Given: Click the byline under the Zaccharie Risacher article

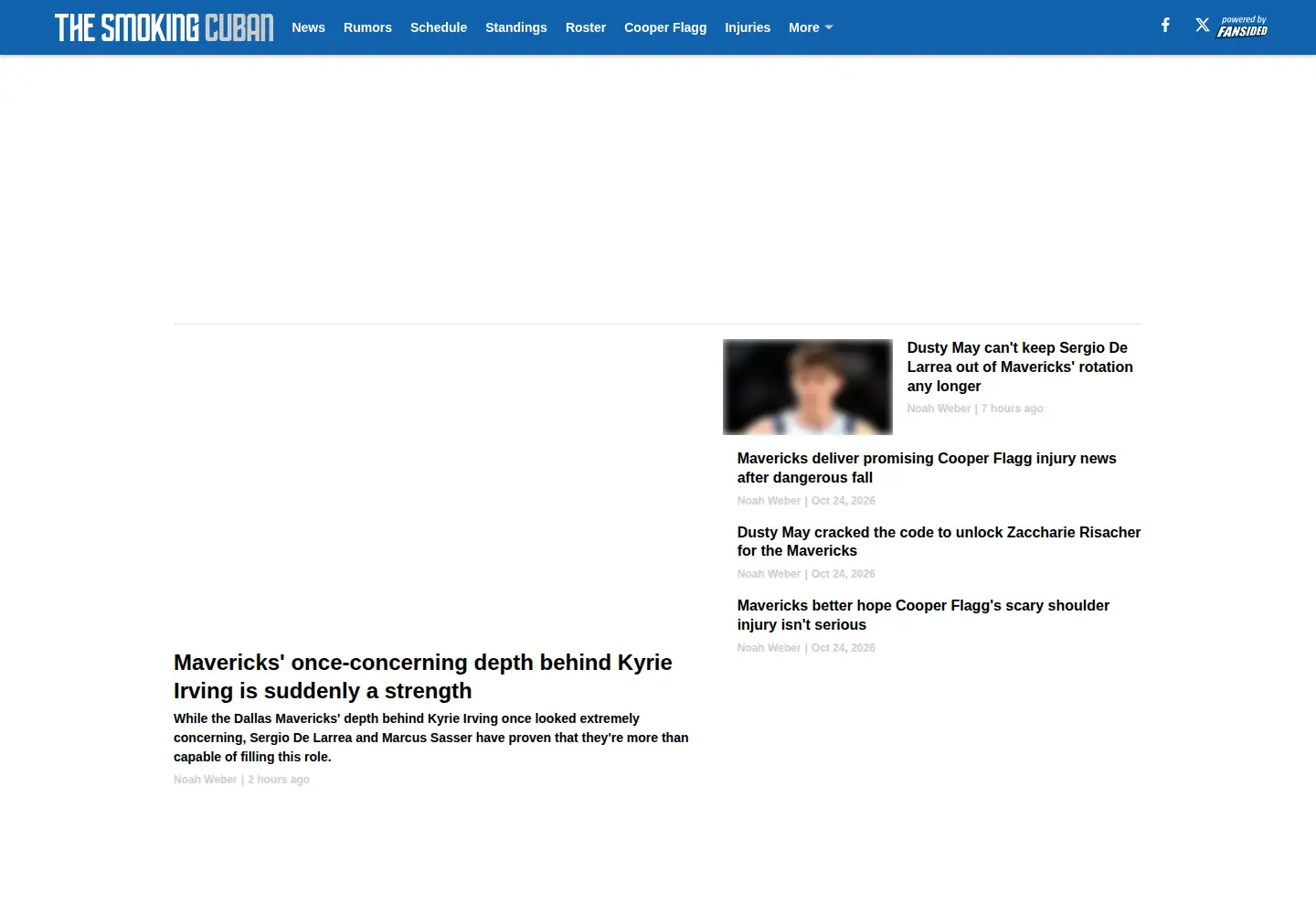Looking at the screenshot, I should [x=806, y=574].
